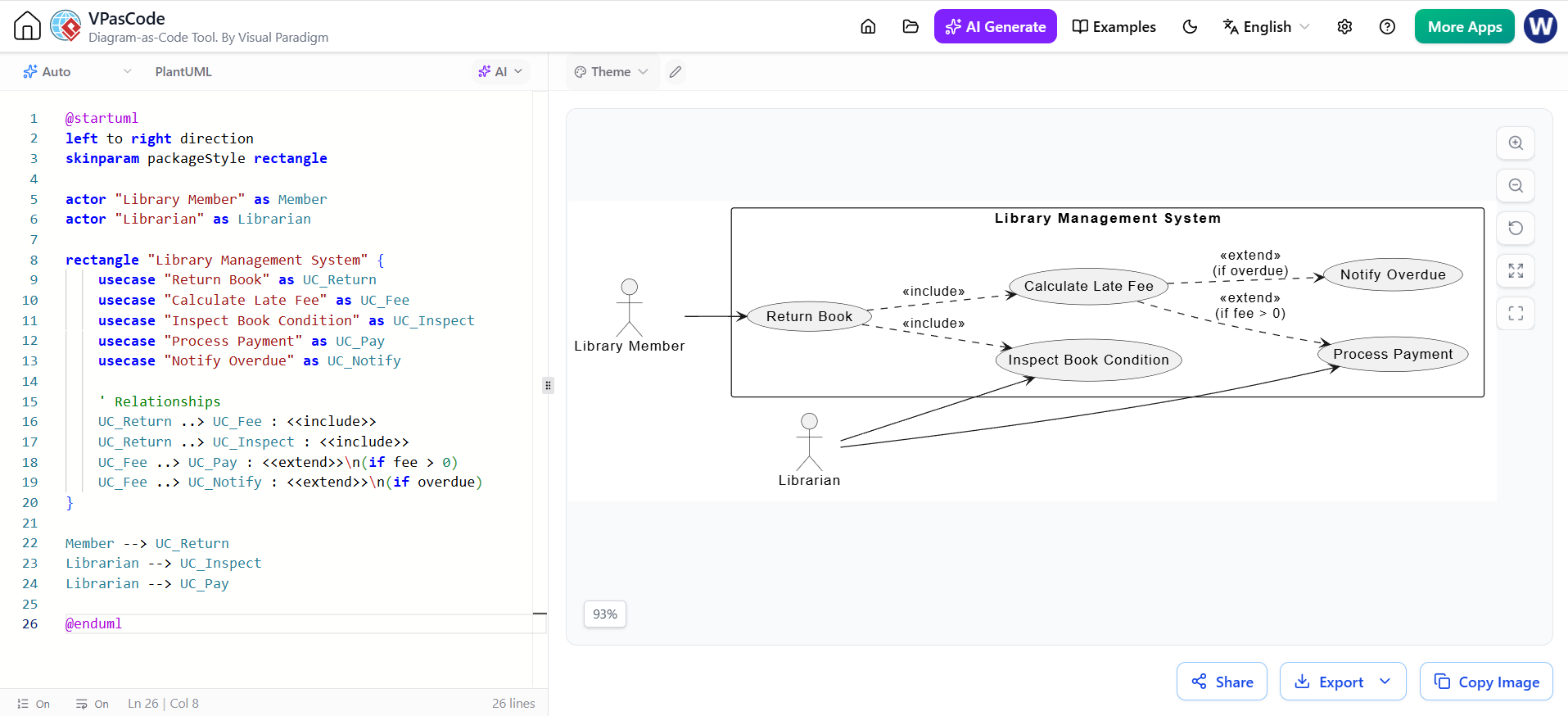This screenshot has height=716, width=1568.
Task: Click the «include» label near Calculate Late Fee
Action: [933, 292]
